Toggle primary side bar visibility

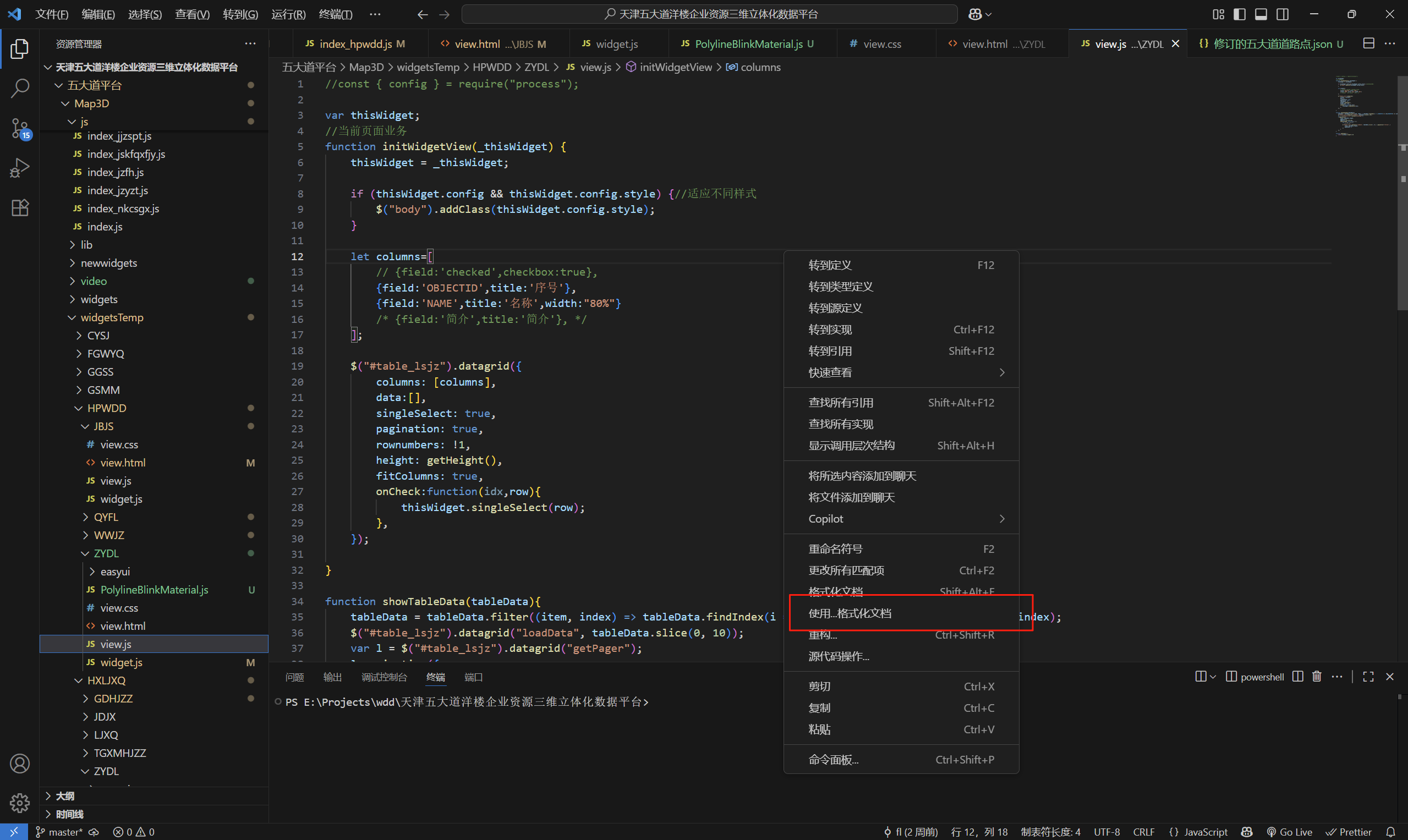click(x=1239, y=14)
